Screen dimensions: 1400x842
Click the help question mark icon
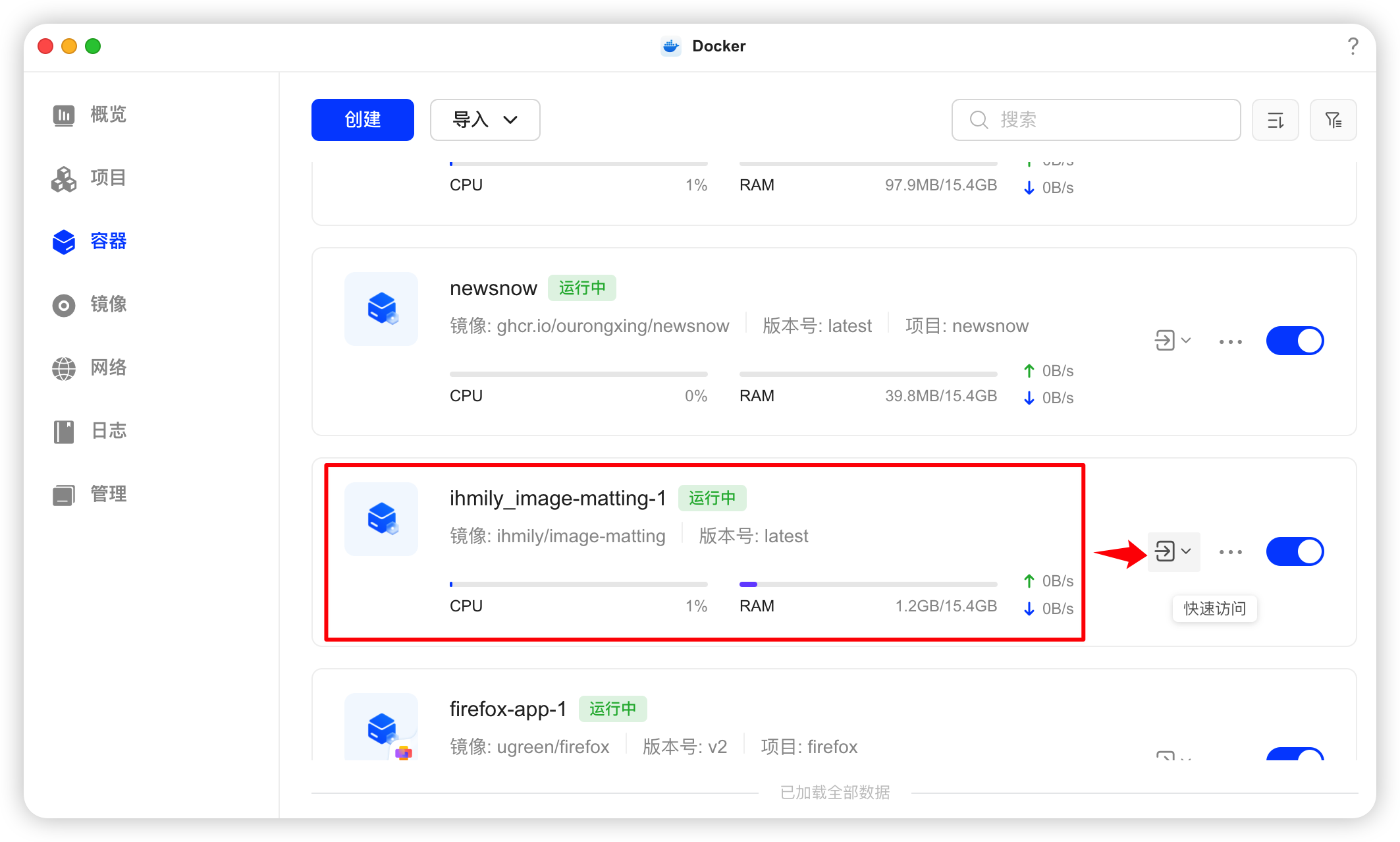pos(1353,46)
